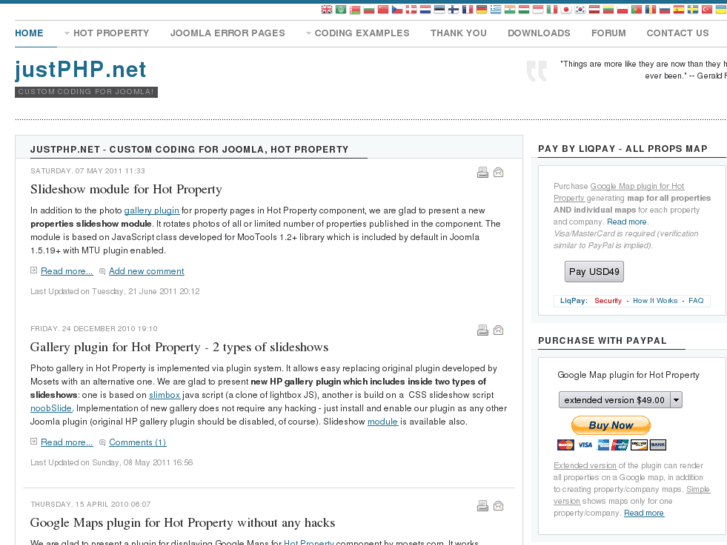Viewport: 727px width, 545px height.
Task: Choose the South Korea flag icon
Action: click(580, 9)
